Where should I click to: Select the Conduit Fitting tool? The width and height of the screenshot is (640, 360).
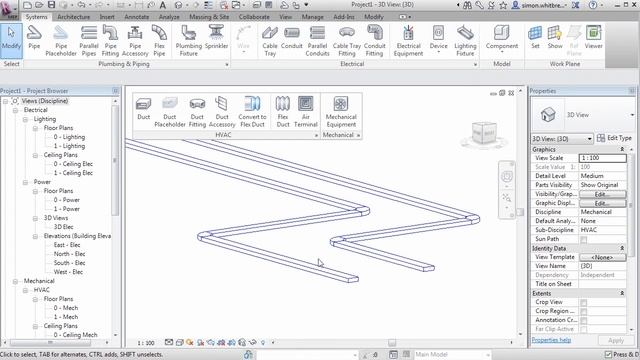374,41
